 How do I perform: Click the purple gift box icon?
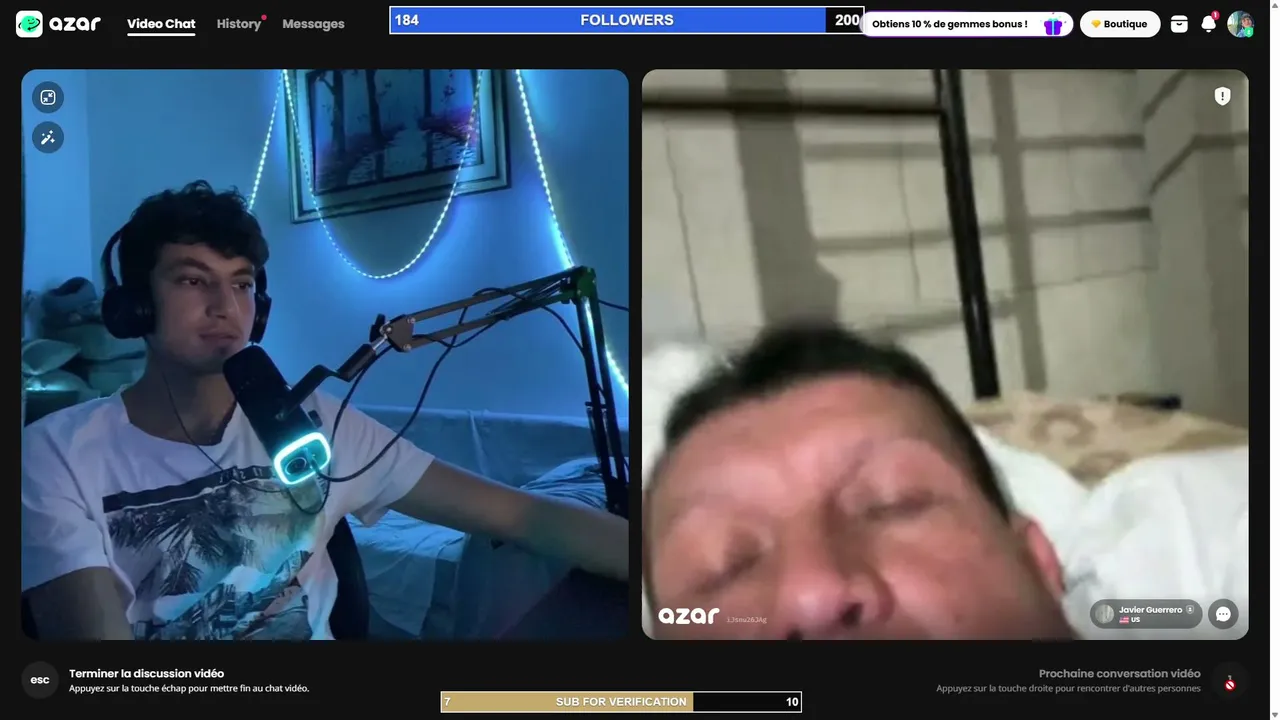click(x=1052, y=25)
